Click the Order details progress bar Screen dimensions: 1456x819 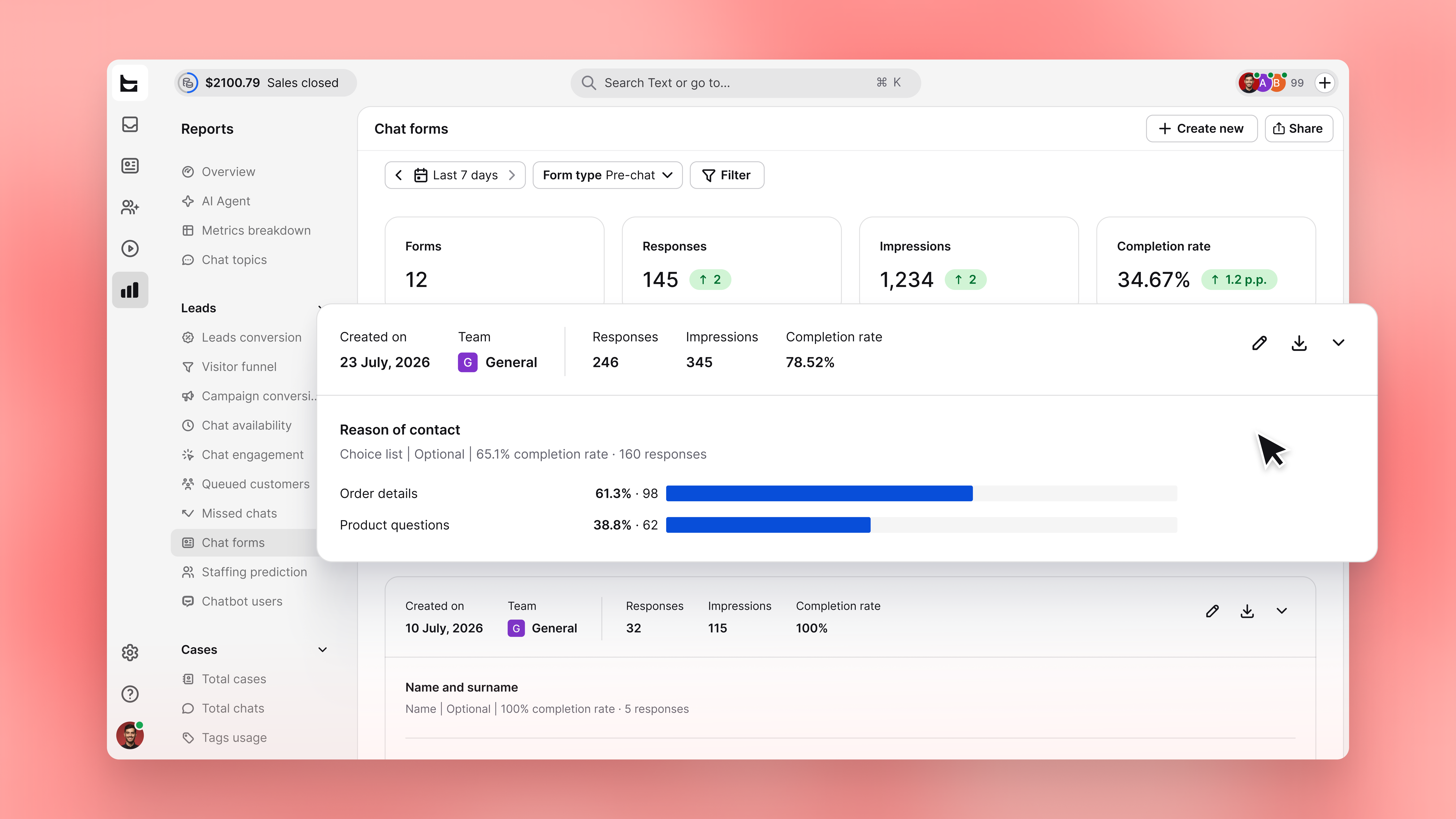point(921,493)
